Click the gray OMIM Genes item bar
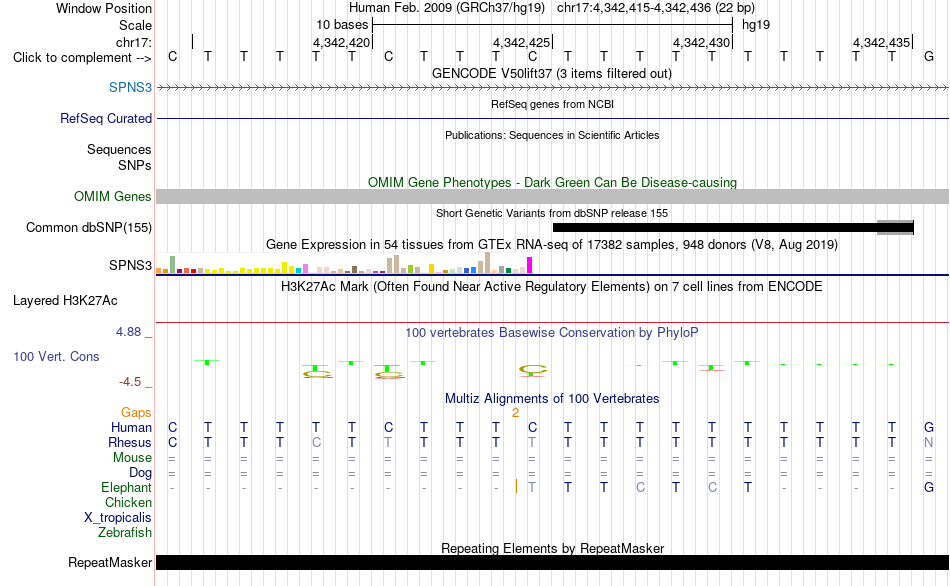The height and width of the screenshot is (586, 950). [552, 196]
